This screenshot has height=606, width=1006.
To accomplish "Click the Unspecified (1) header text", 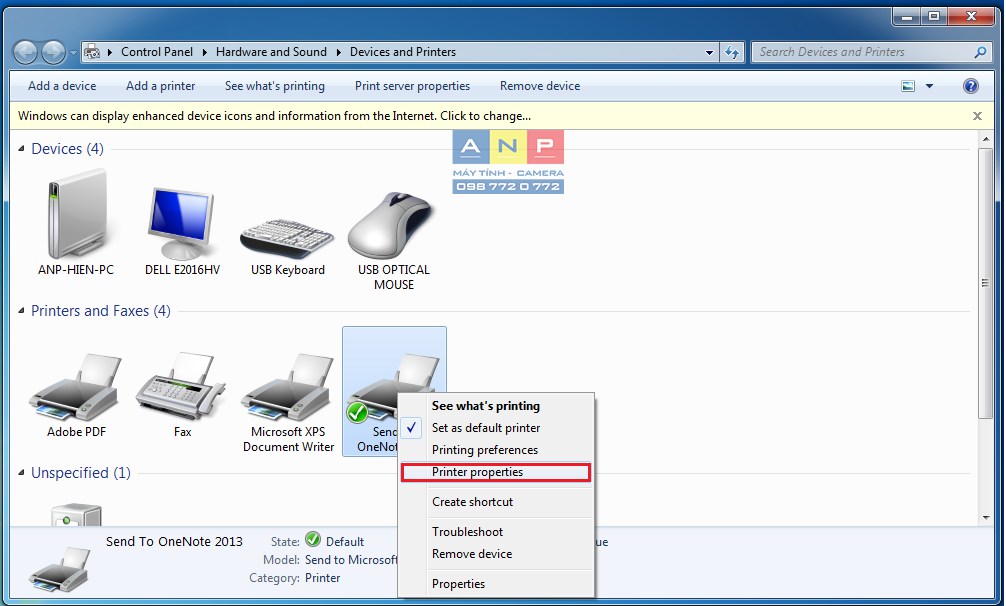I will tap(81, 473).
